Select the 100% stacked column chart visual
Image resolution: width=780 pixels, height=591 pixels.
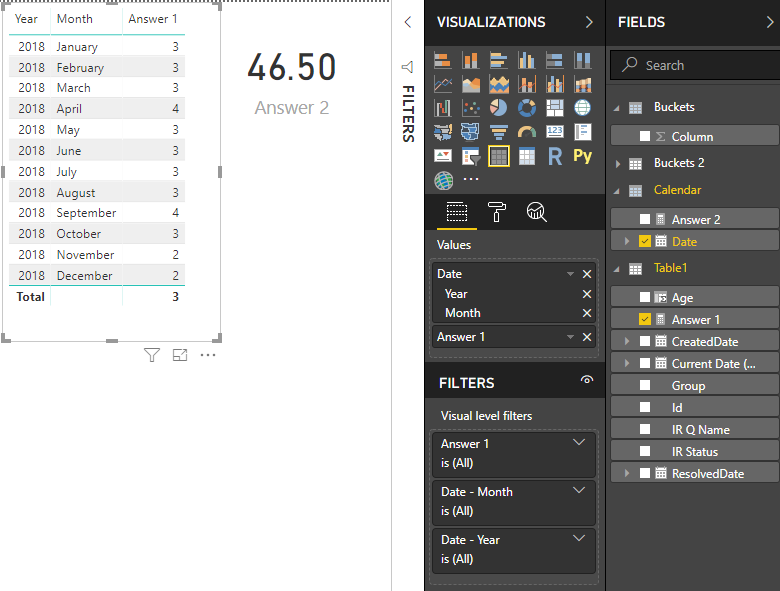coord(583,60)
